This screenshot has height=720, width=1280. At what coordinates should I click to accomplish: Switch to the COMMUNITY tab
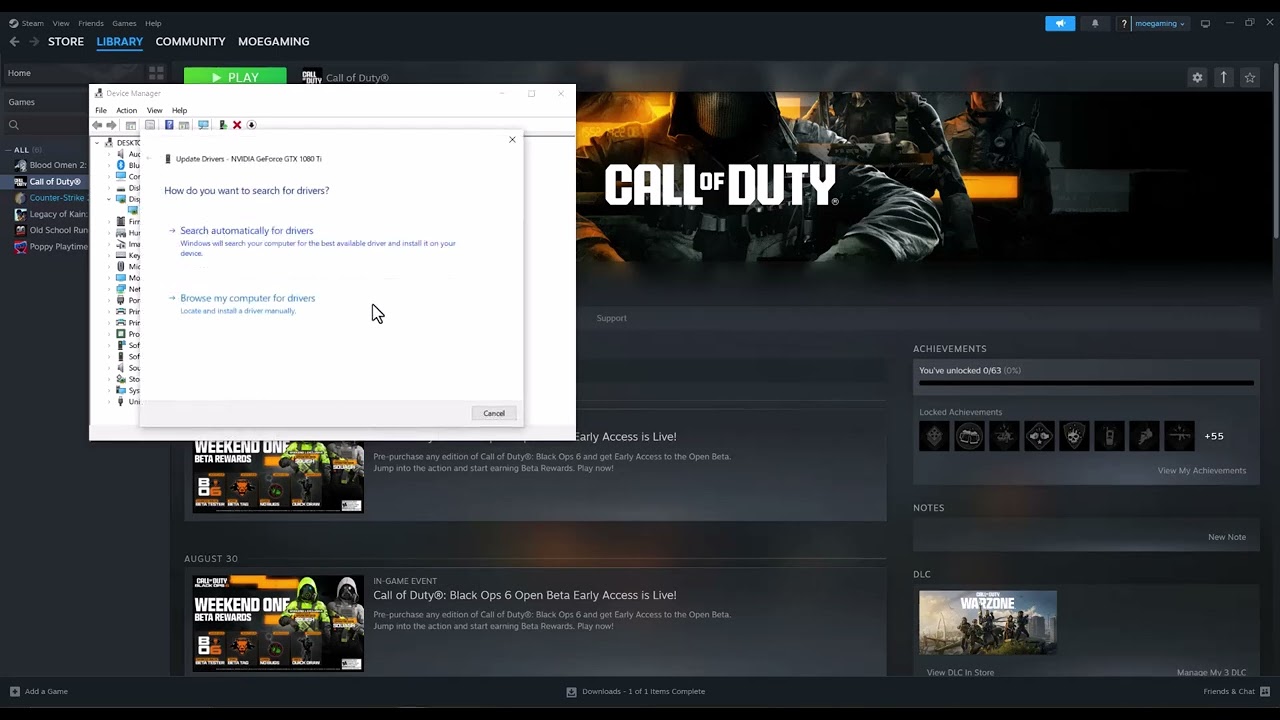tap(190, 41)
